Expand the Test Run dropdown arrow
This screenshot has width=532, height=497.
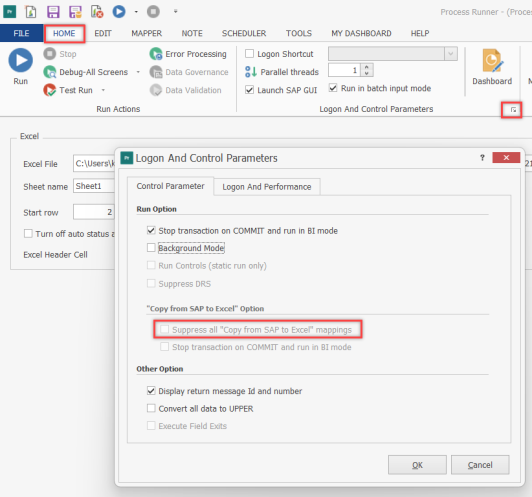[x=103, y=90]
